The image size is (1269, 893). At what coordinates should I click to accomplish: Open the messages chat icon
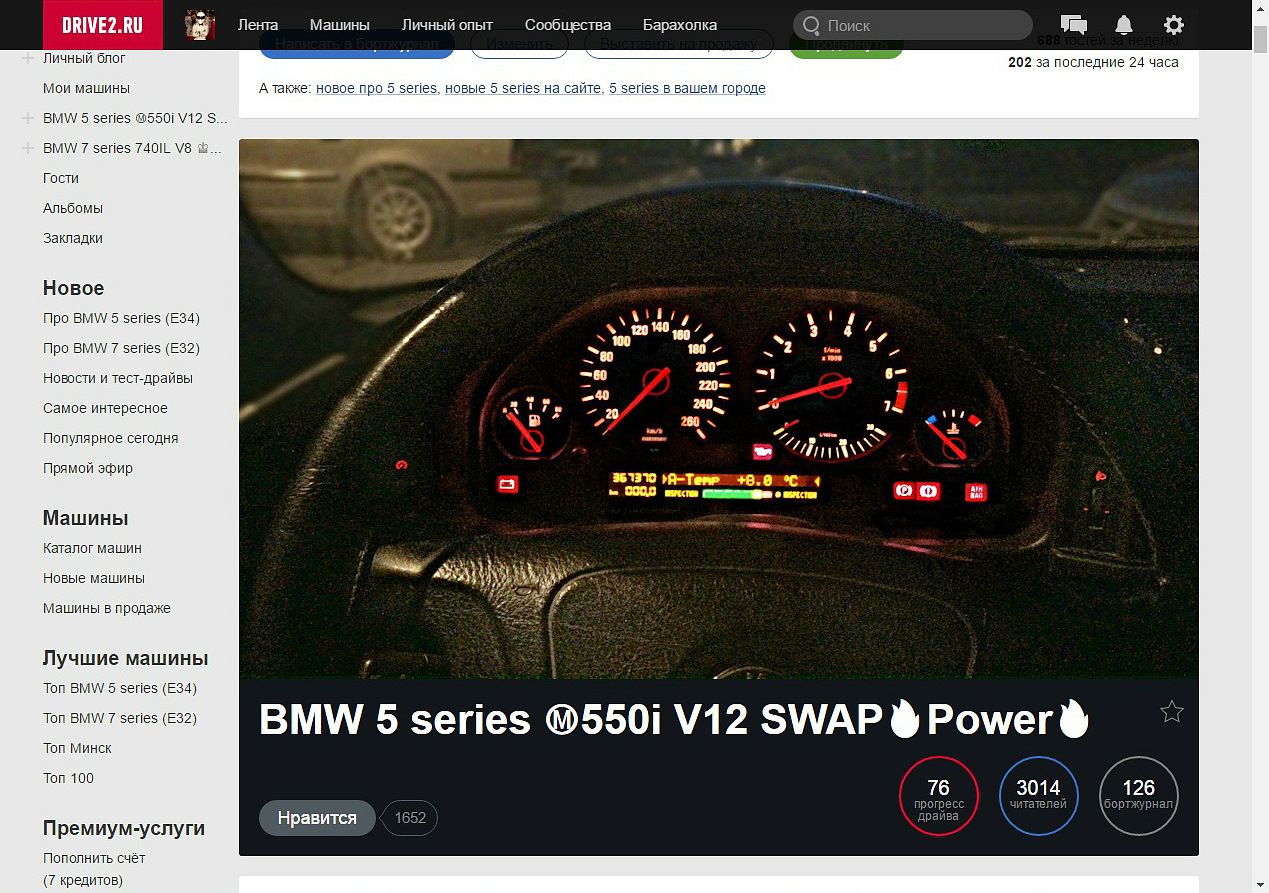click(1073, 25)
